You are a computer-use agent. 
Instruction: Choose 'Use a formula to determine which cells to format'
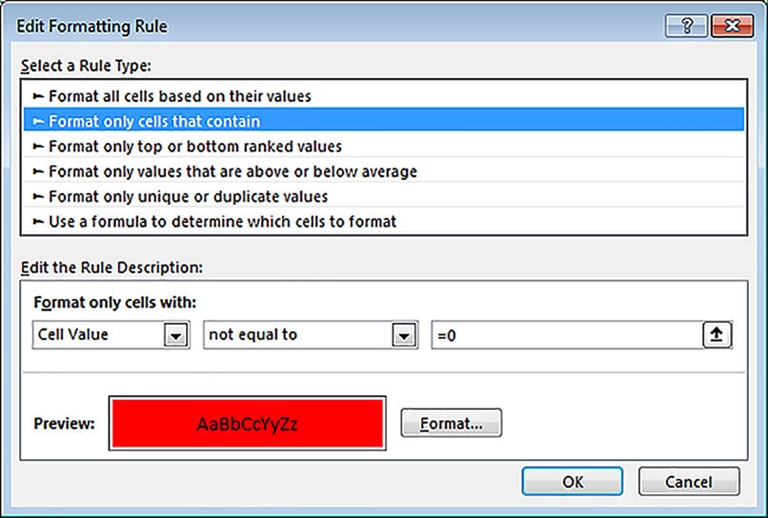[x=222, y=221]
